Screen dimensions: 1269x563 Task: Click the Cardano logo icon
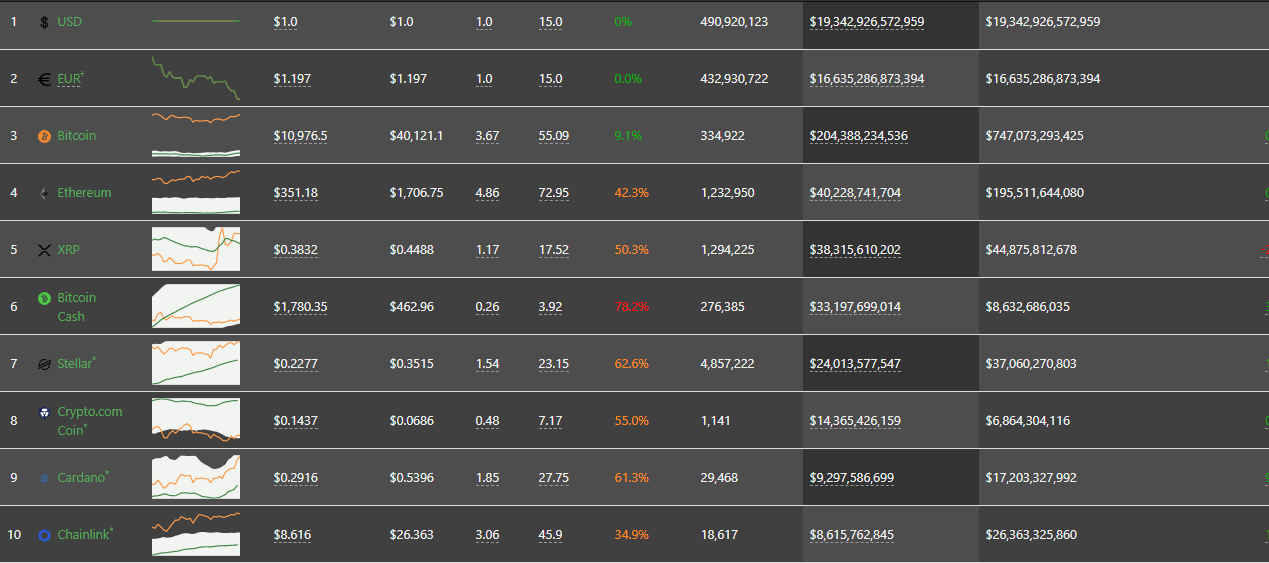(44, 478)
